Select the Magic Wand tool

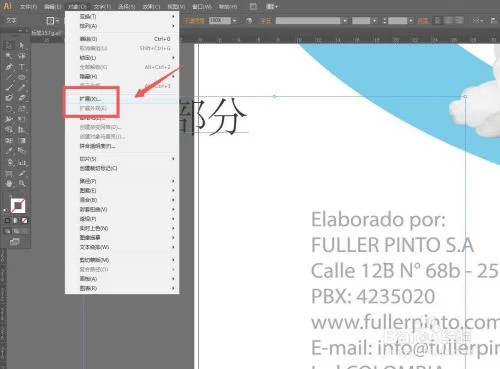9,56
